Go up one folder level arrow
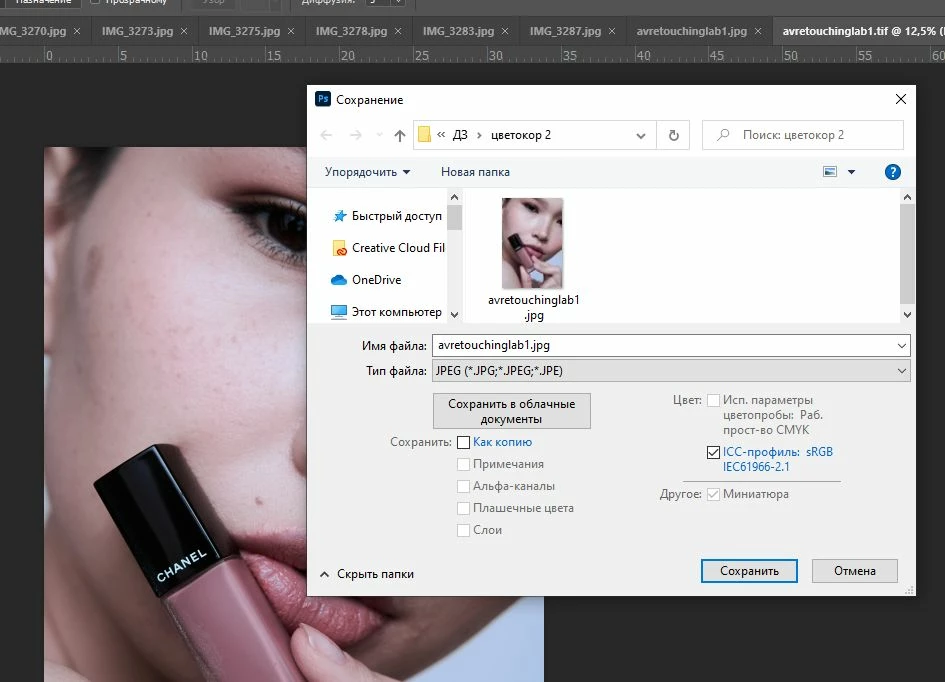This screenshot has height=682, width=945. 400,136
